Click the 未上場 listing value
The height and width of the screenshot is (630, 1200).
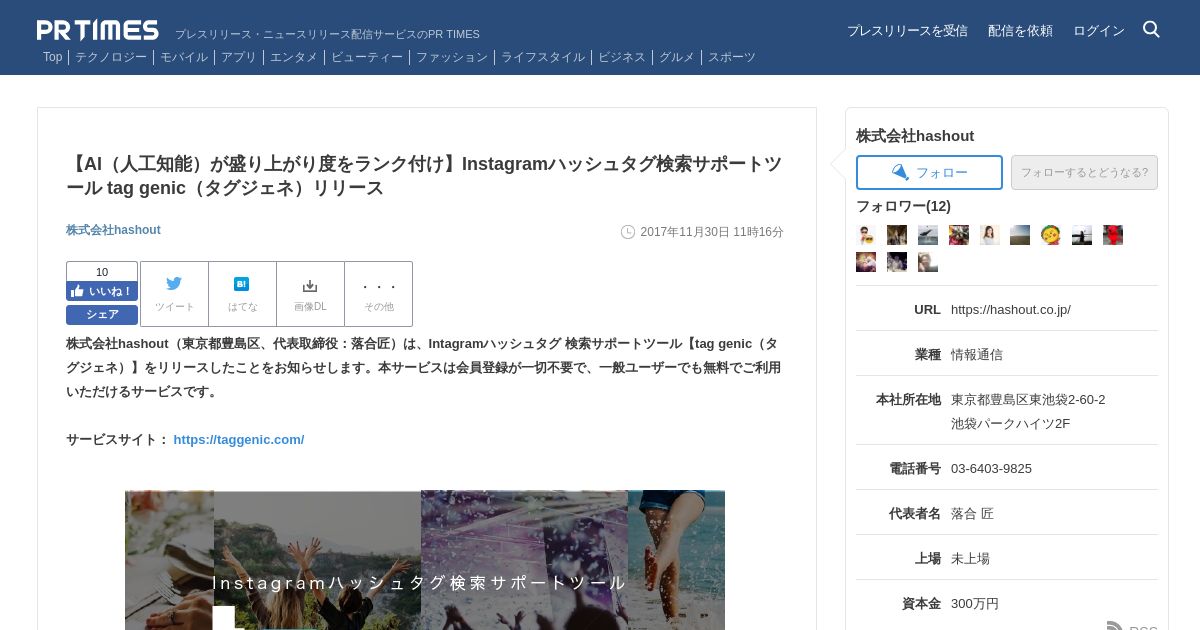click(x=970, y=559)
